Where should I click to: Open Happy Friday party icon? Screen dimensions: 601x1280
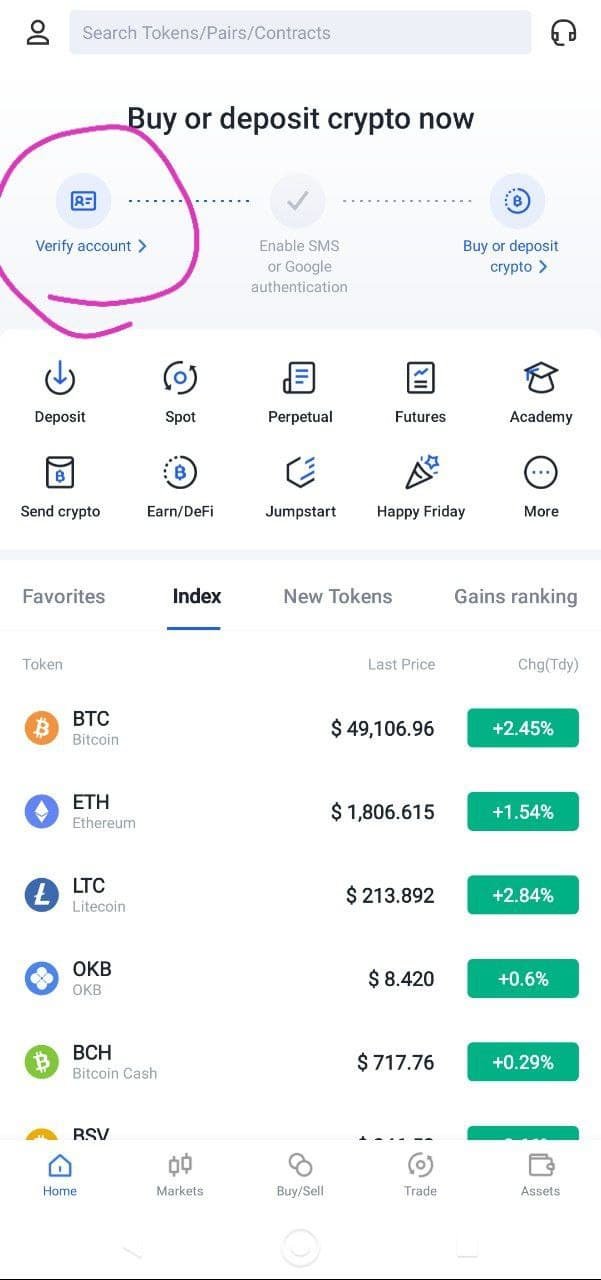(x=420, y=473)
